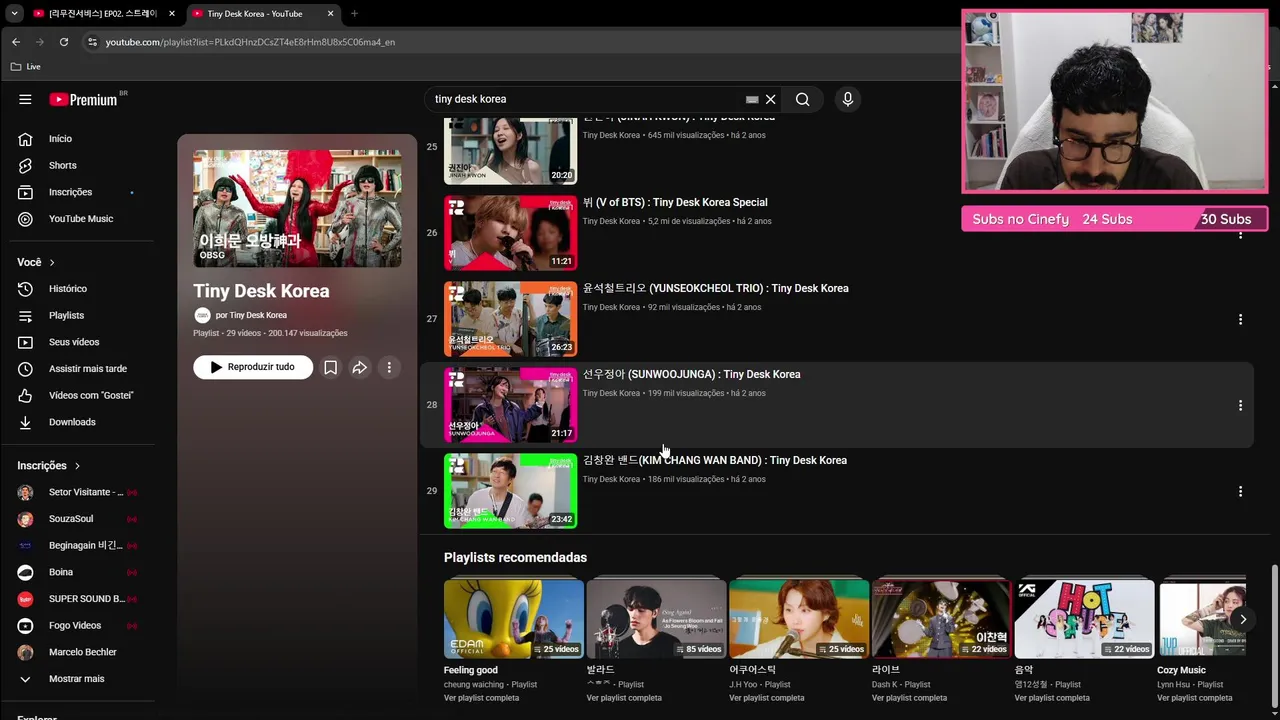
Task: Open Cozy Music playlist title
Action: (1181, 670)
